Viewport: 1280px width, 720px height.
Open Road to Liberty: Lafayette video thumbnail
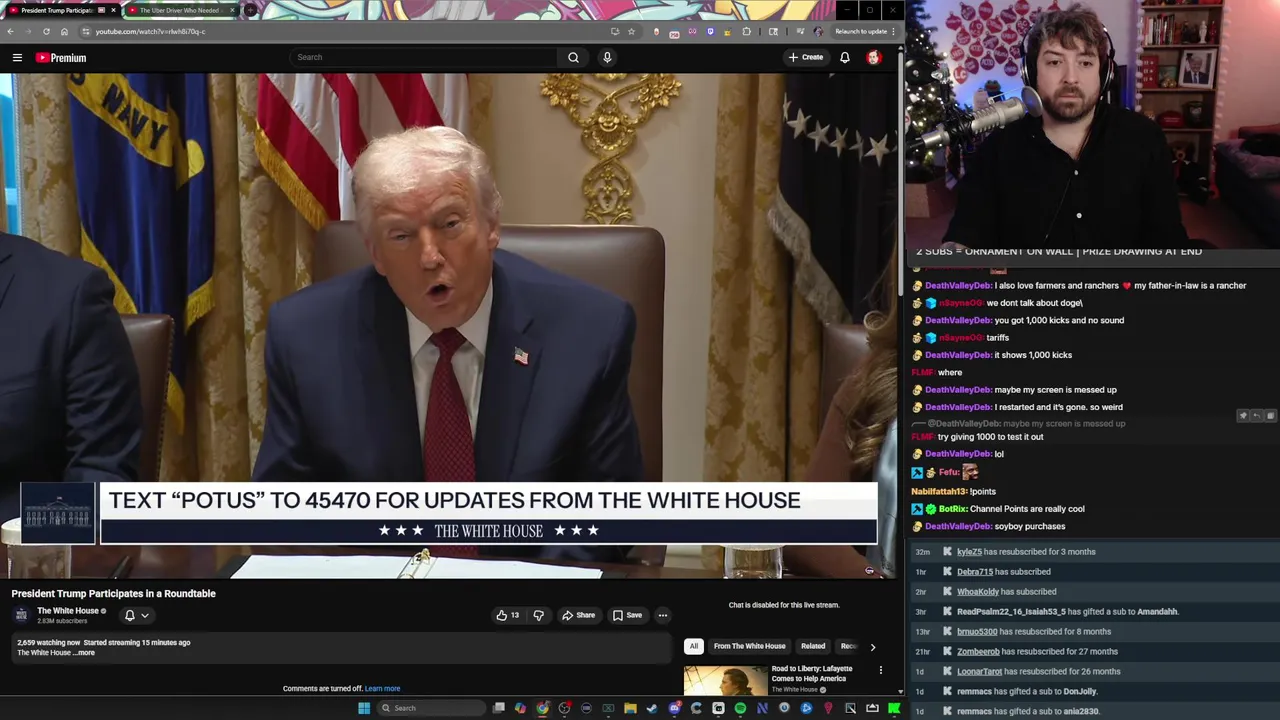(726, 680)
